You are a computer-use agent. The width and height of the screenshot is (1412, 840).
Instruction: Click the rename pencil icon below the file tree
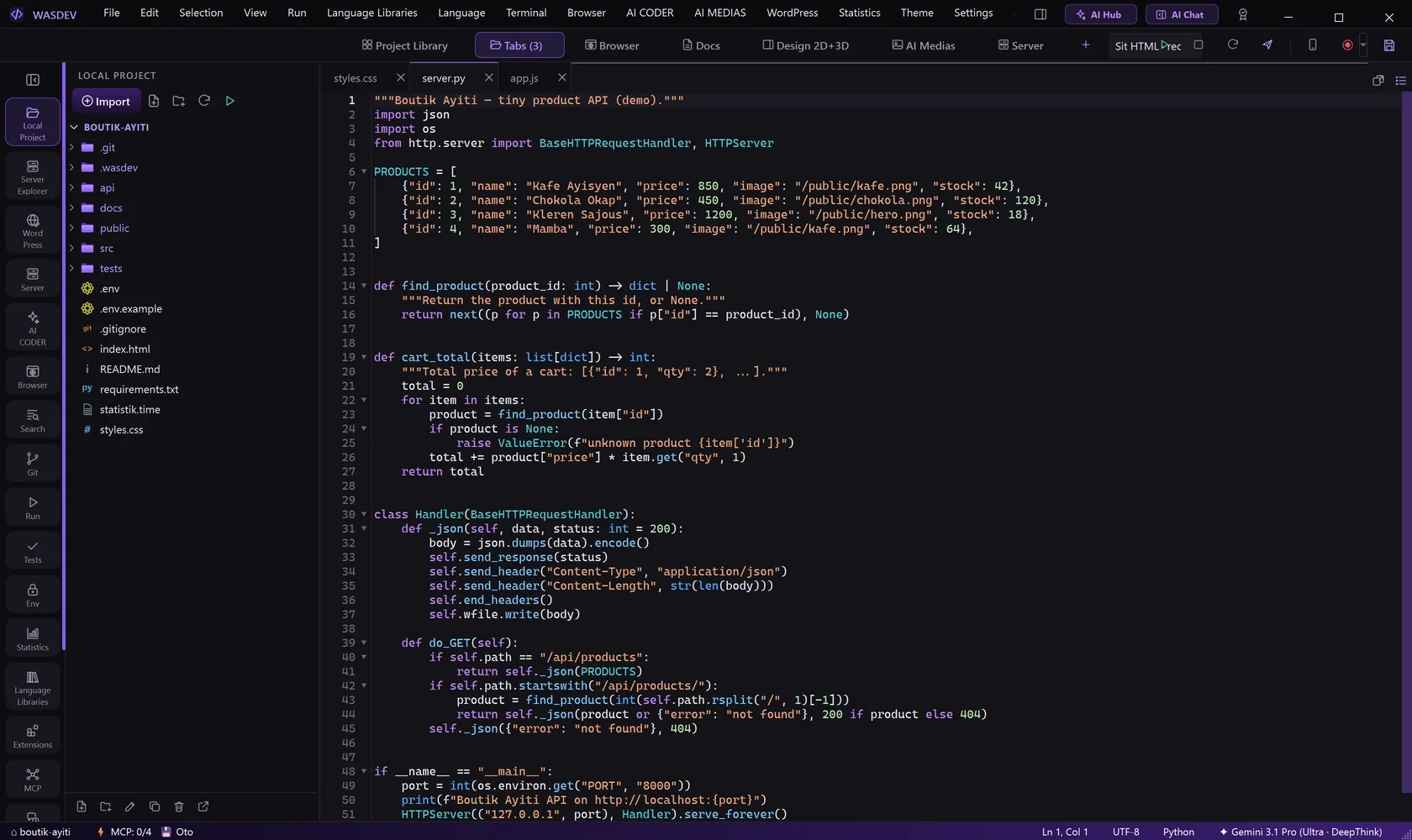pyautogui.click(x=129, y=806)
